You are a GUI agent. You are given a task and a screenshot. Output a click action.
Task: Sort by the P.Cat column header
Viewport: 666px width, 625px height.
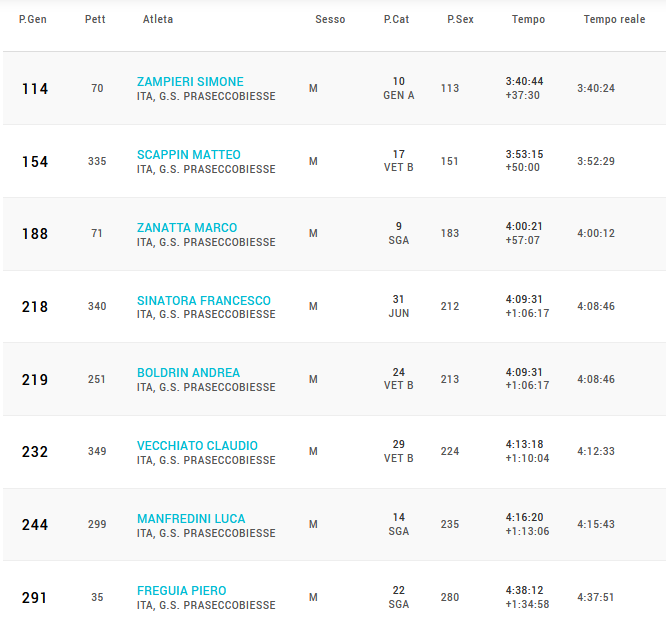click(x=396, y=20)
